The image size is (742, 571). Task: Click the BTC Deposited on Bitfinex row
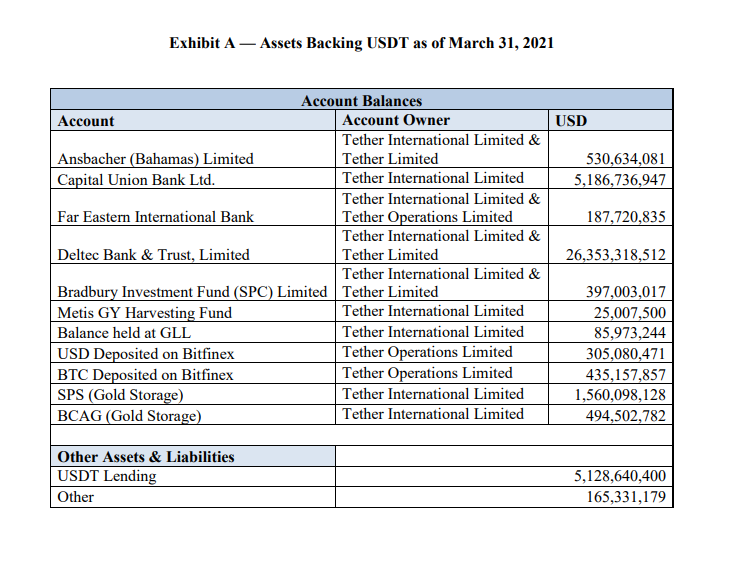(x=145, y=374)
